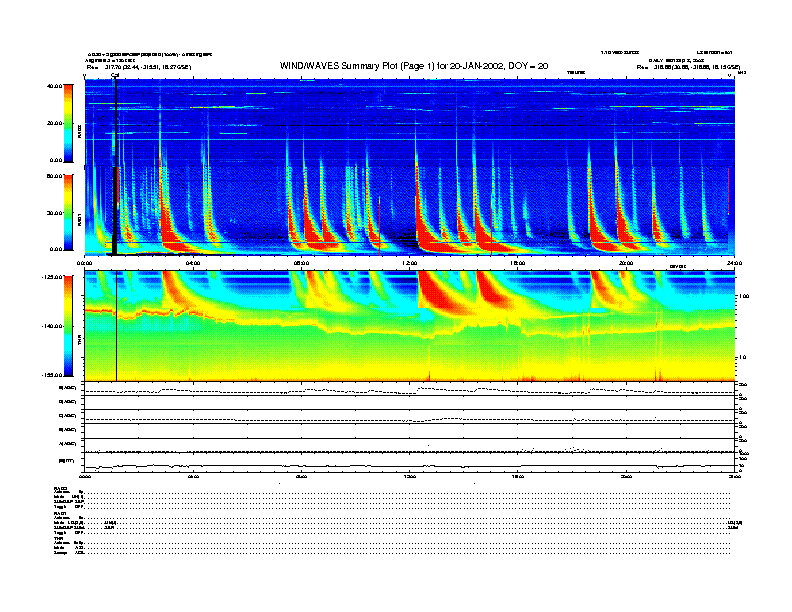
Task: Click the 20:00 label below RAD1 spectrogram
Action: point(626,263)
